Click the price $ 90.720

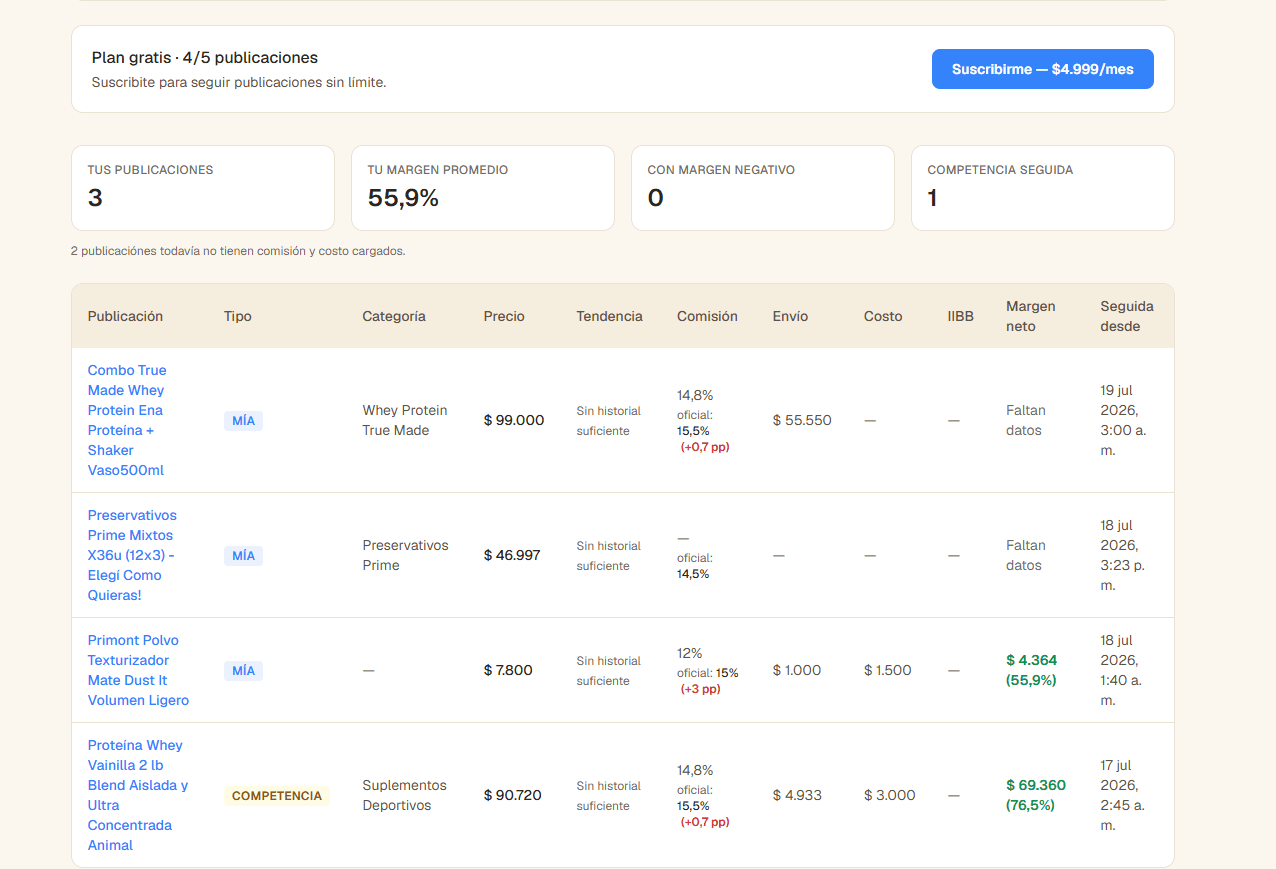(513, 795)
